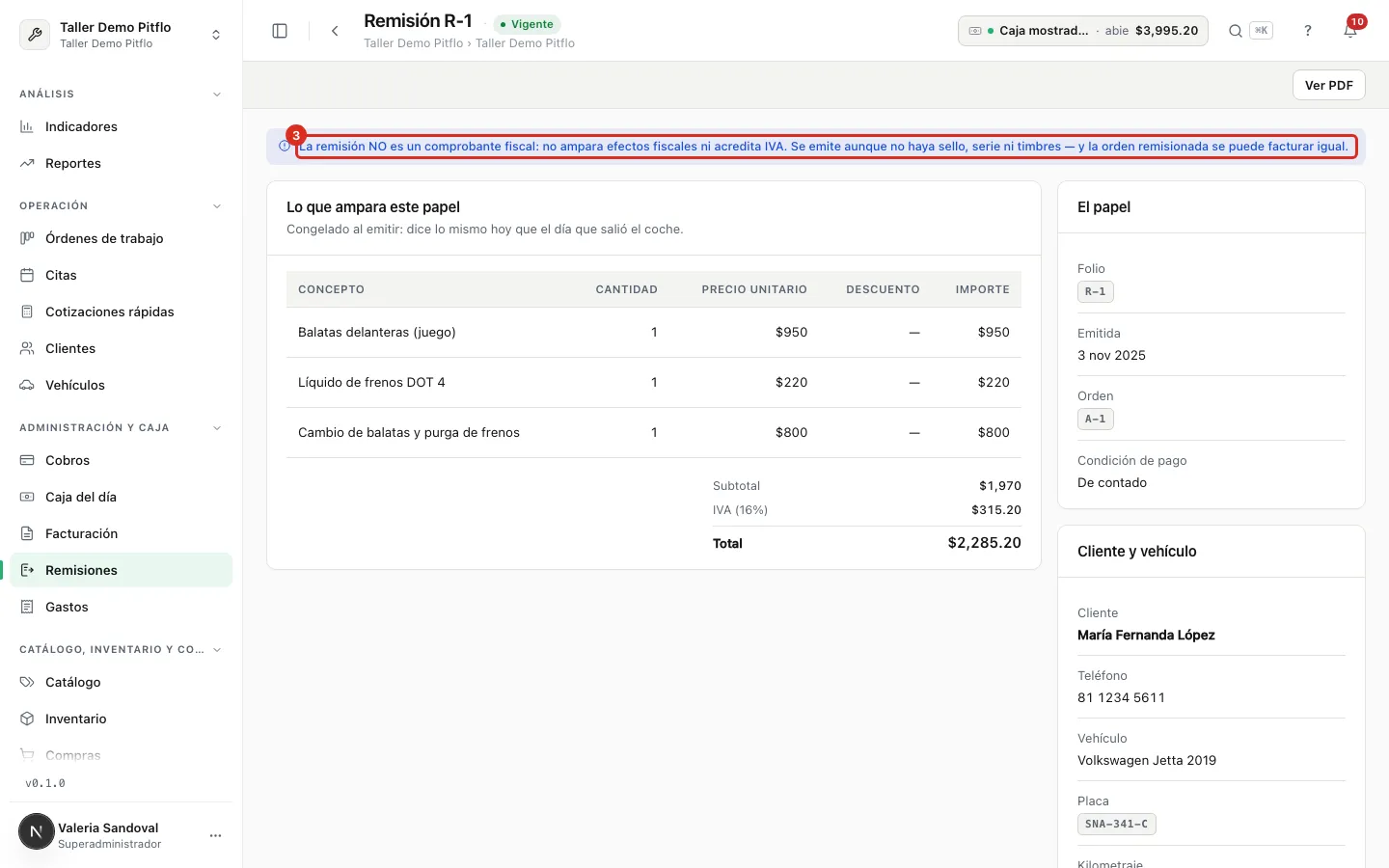Viewport: 1389px width, 868px height.
Task: Click the Volkswagen Jetta 2019 vehicle text
Action: pos(1147,760)
